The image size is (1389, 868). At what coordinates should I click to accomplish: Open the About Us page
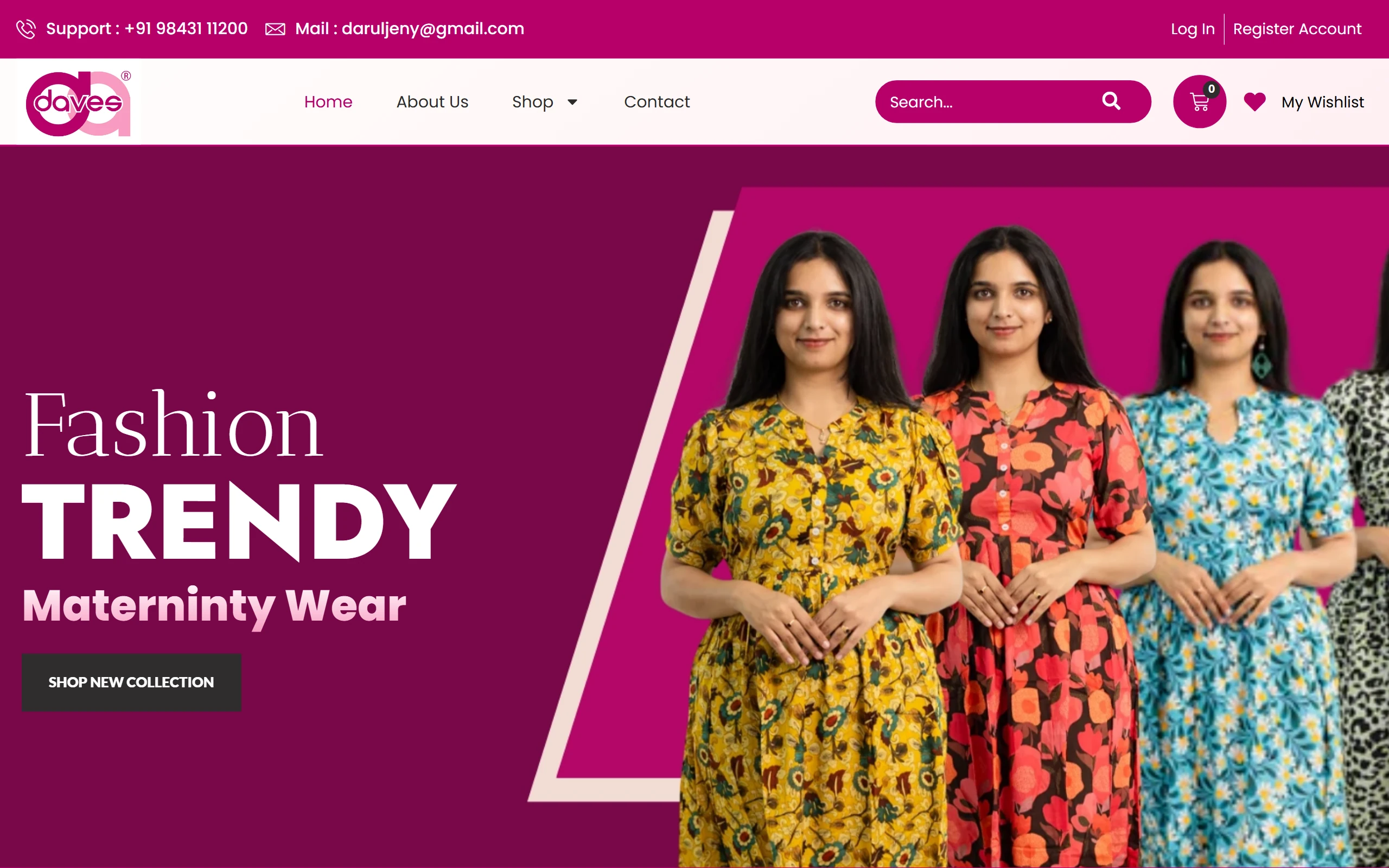point(432,101)
